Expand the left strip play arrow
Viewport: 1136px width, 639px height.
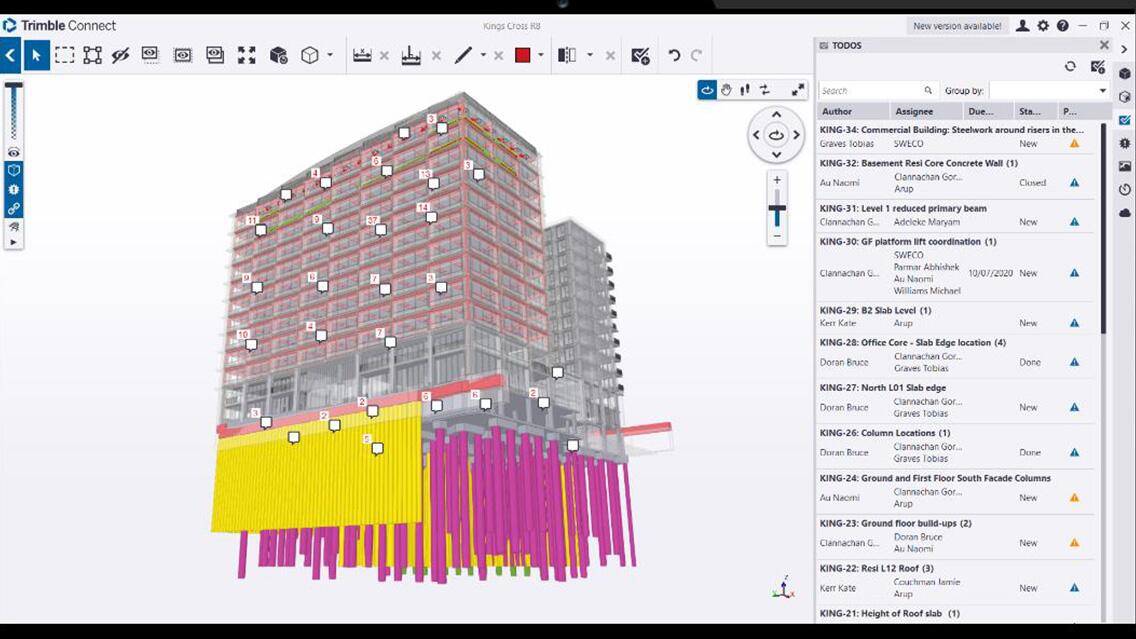(14, 243)
